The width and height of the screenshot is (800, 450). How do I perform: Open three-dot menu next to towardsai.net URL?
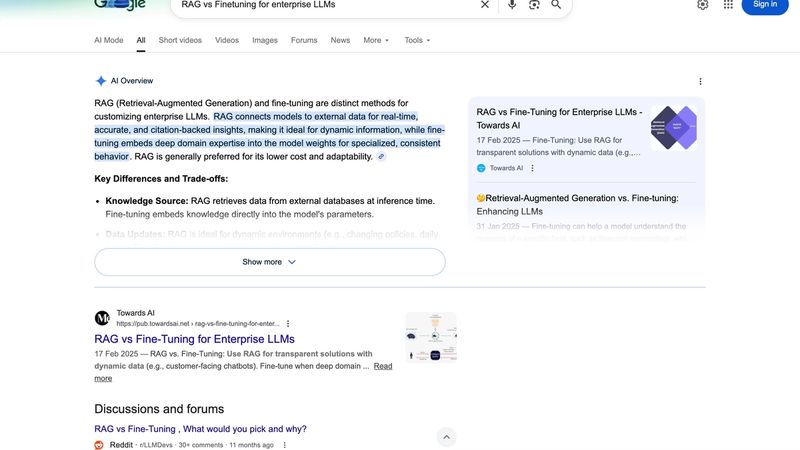288,323
